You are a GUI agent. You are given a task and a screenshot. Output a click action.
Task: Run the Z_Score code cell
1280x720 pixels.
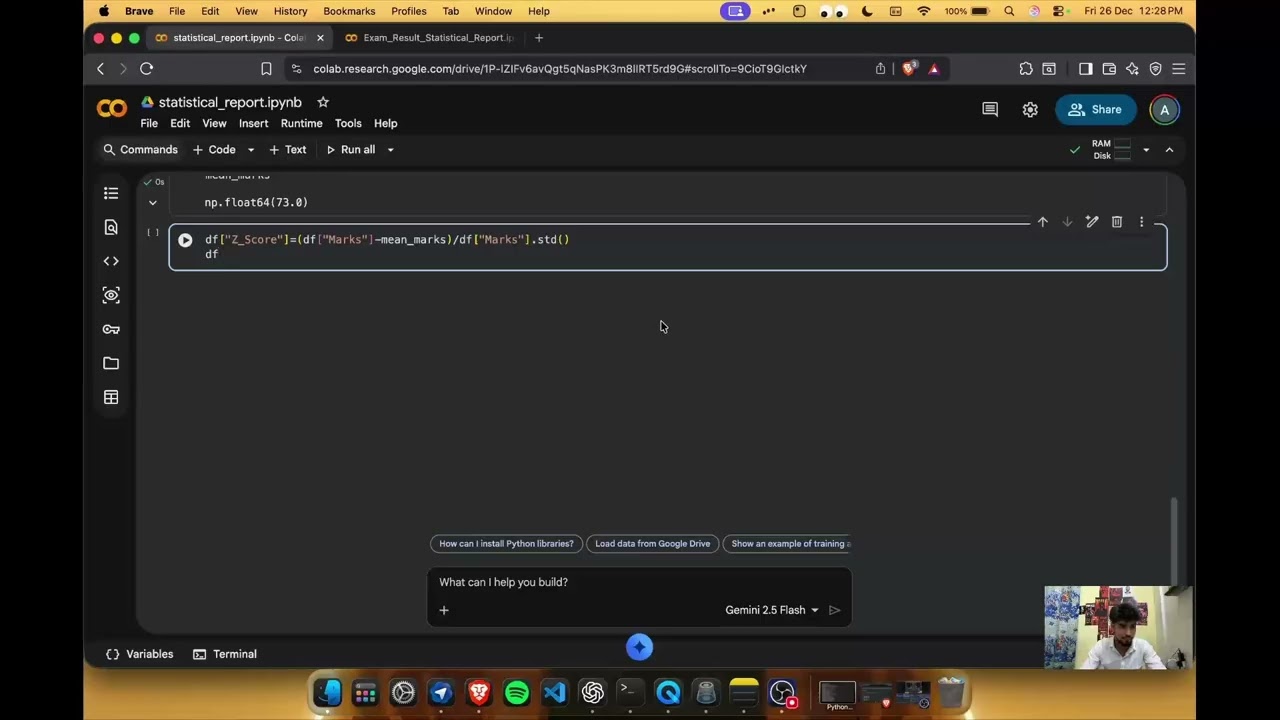pos(185,240)
